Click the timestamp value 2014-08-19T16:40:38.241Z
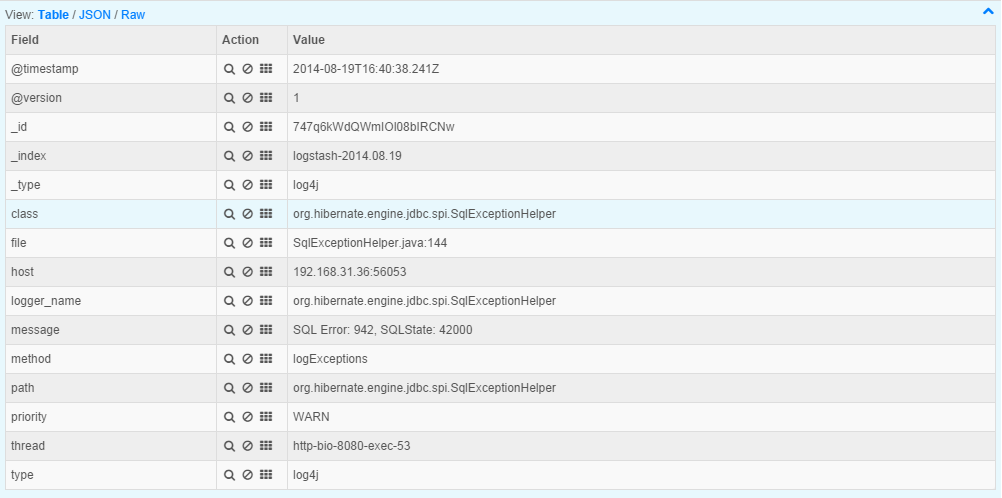The height and width of the screenshot is (498, 1002). pyautogui.click(x=366, y=69)
